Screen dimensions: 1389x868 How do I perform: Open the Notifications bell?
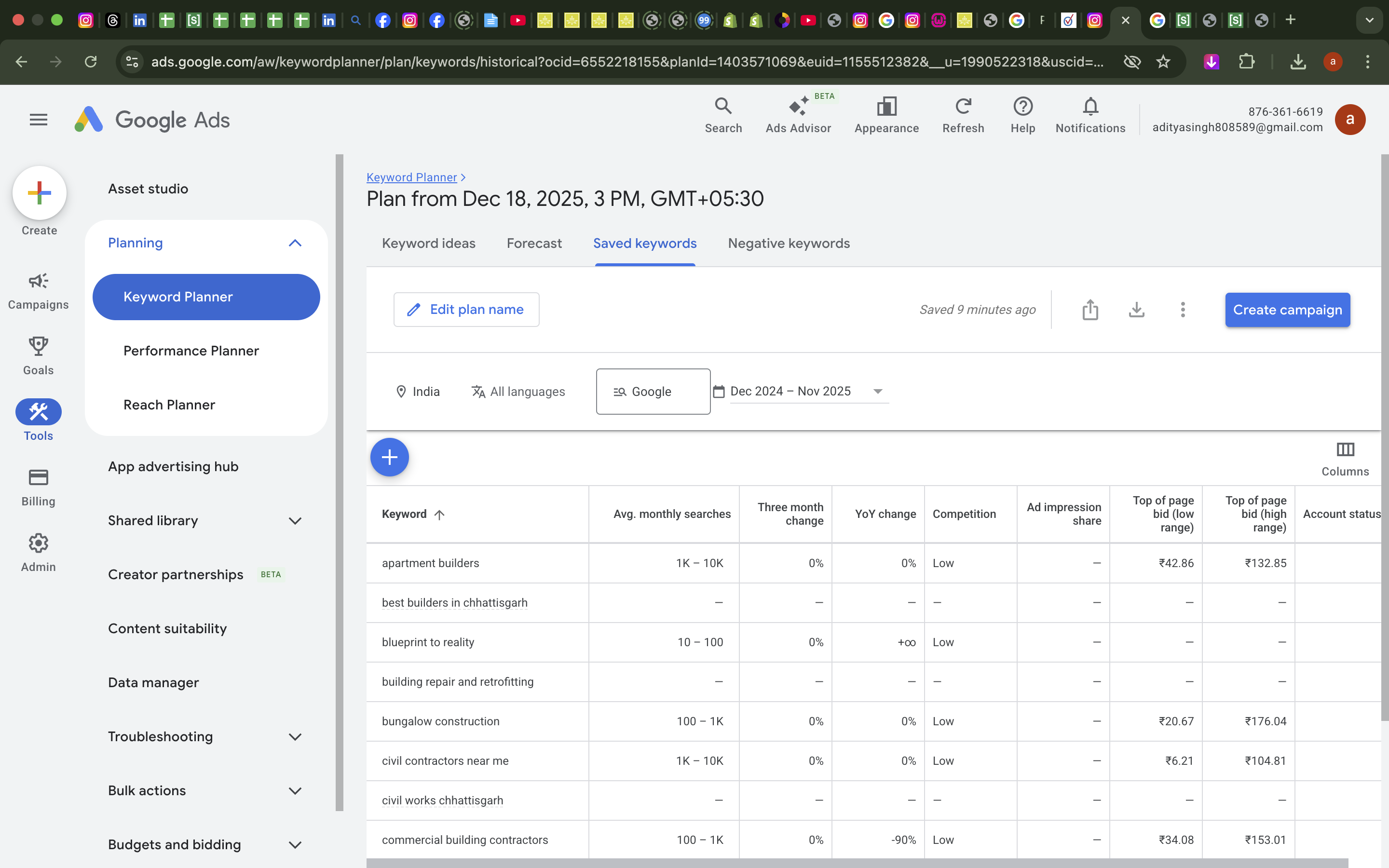click(x=1090, y=115)
